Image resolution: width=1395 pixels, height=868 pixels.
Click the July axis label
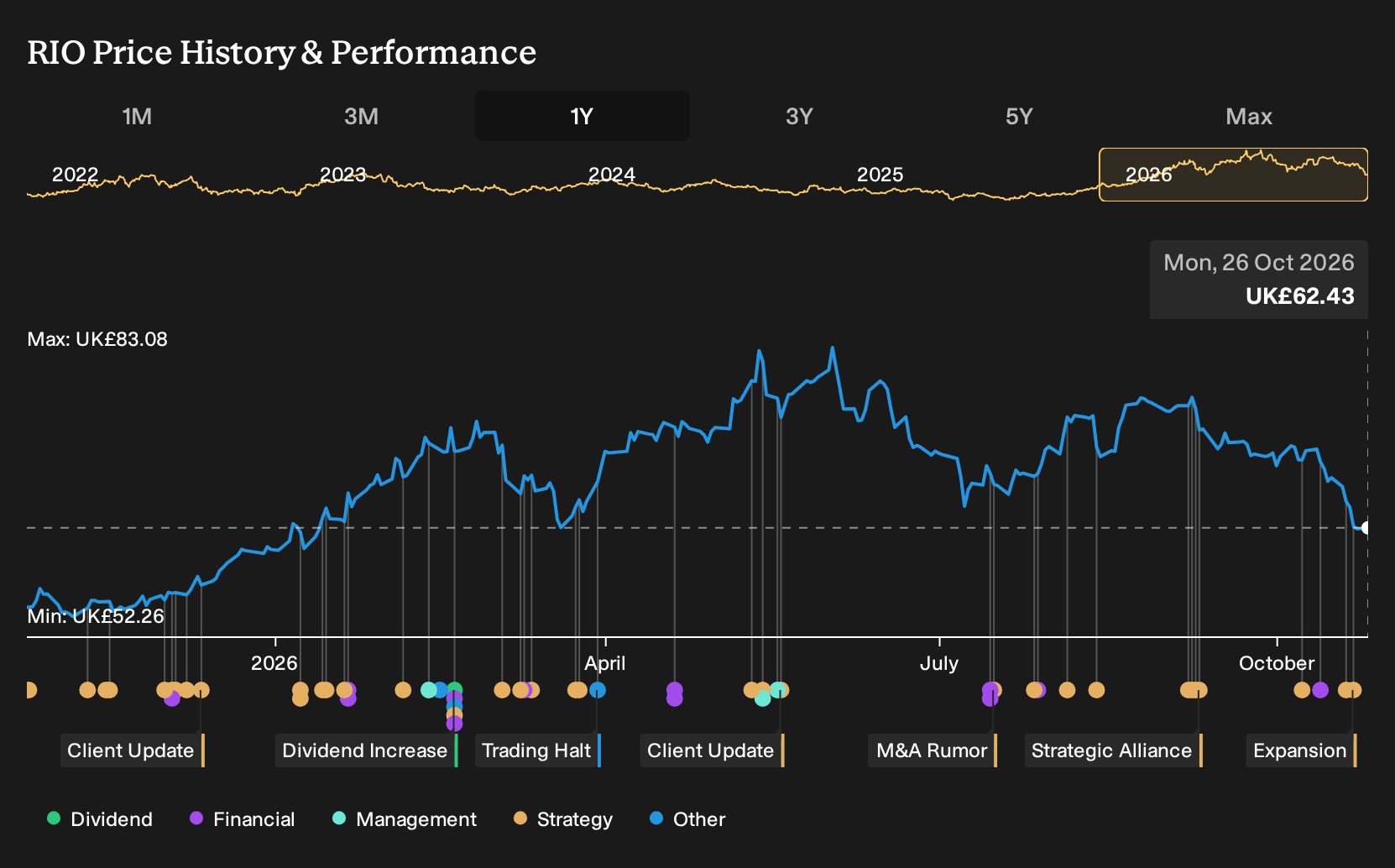tap(939, 663)
